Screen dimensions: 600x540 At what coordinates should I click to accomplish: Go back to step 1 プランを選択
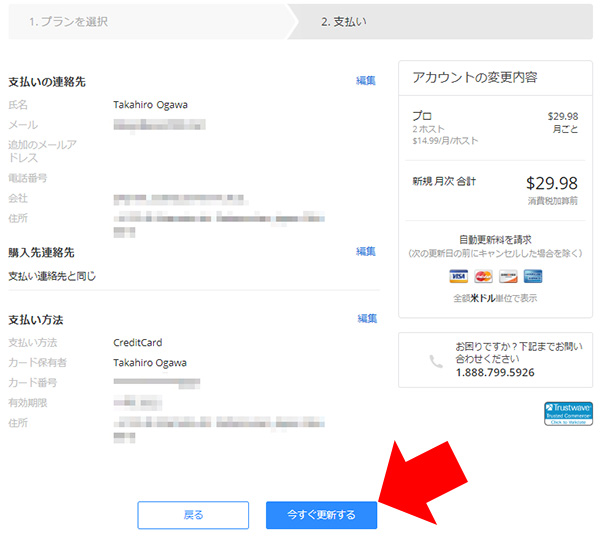click(68, 21)
